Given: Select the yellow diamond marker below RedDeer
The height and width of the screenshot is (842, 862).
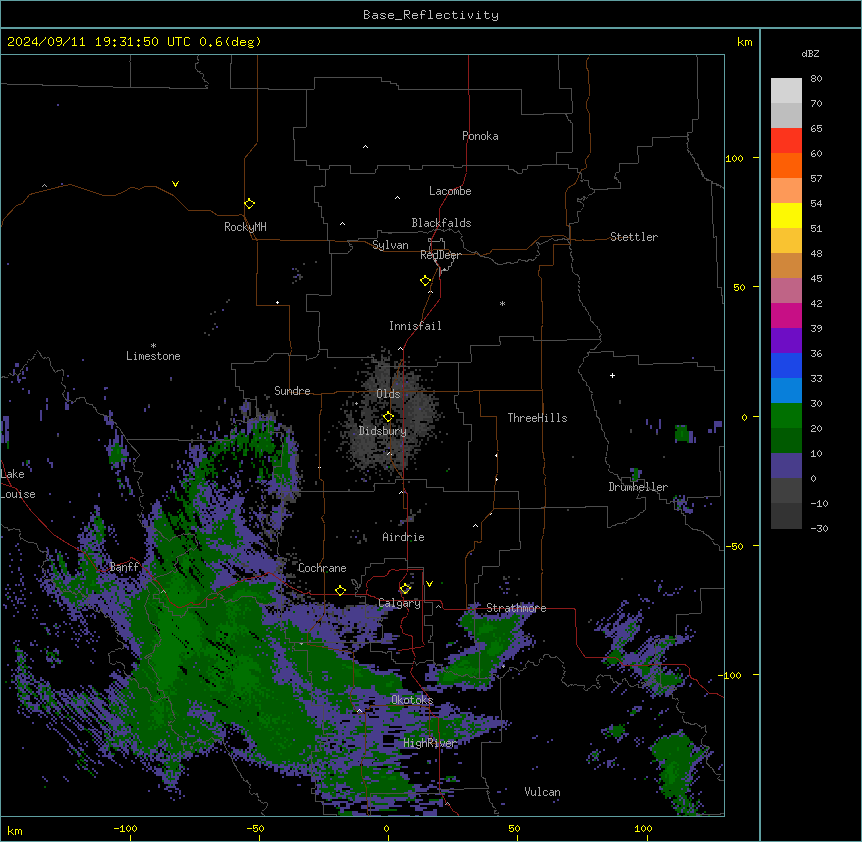Looking at the screenshot, I should pos(426,281).
